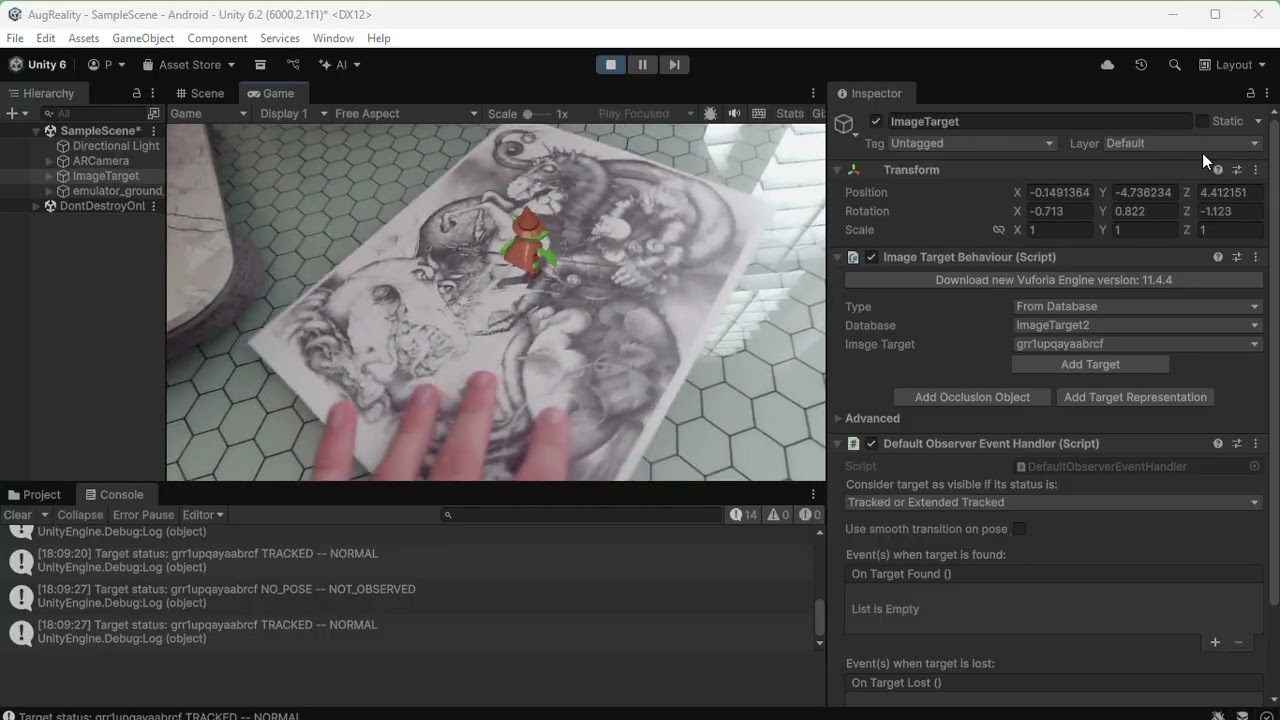Select ImageTarget in the Hierarchy
Screen dimensions: 1280x720
[x=105, y=176]
